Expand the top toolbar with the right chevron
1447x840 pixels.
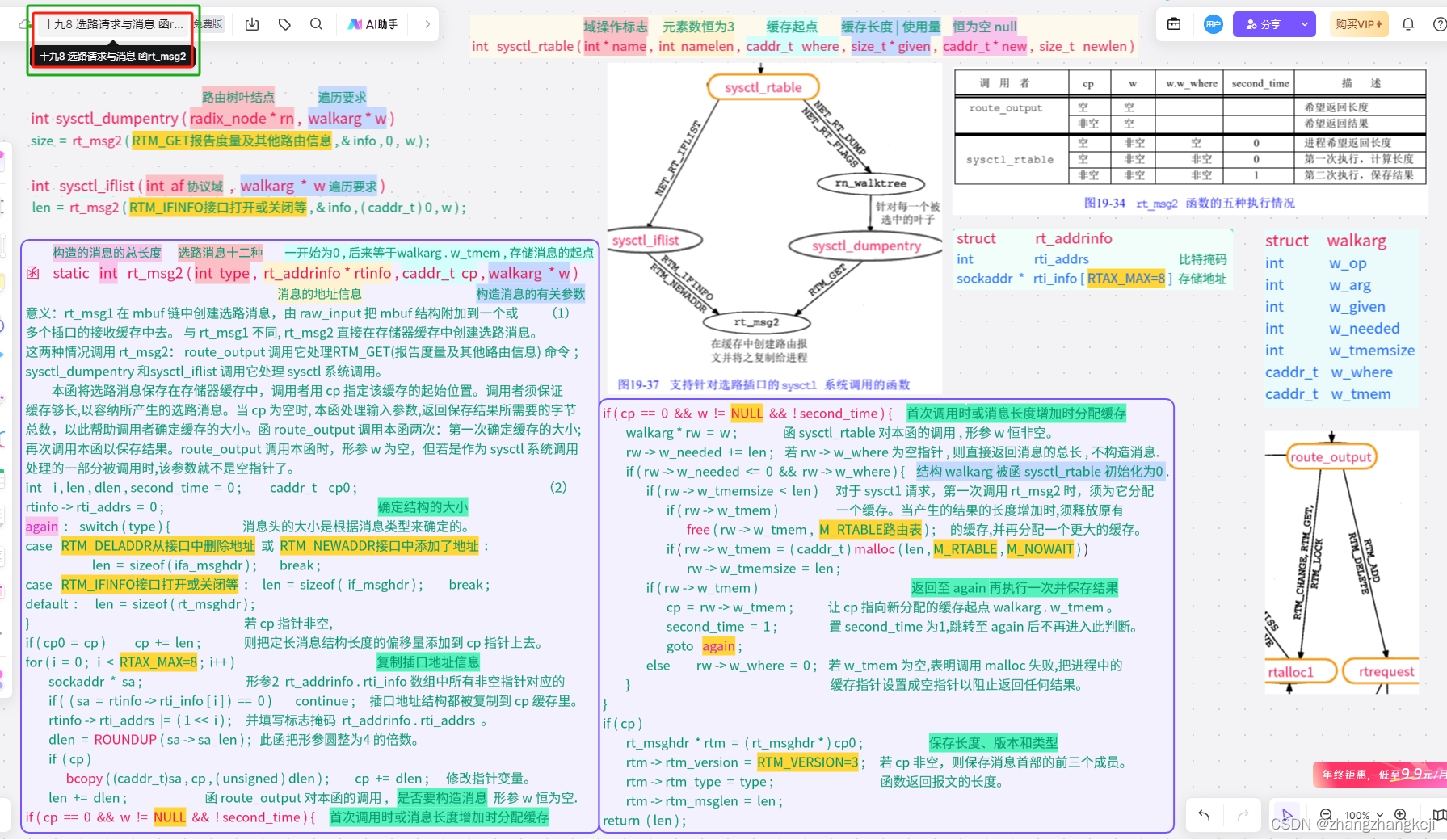click(x=427, y=24)
